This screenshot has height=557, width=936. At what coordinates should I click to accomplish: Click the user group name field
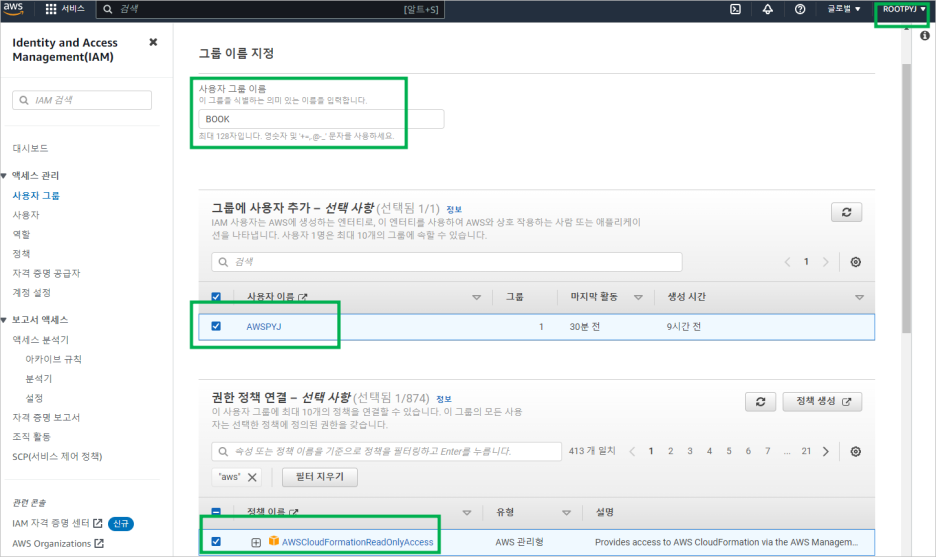(x=321, y=119)
